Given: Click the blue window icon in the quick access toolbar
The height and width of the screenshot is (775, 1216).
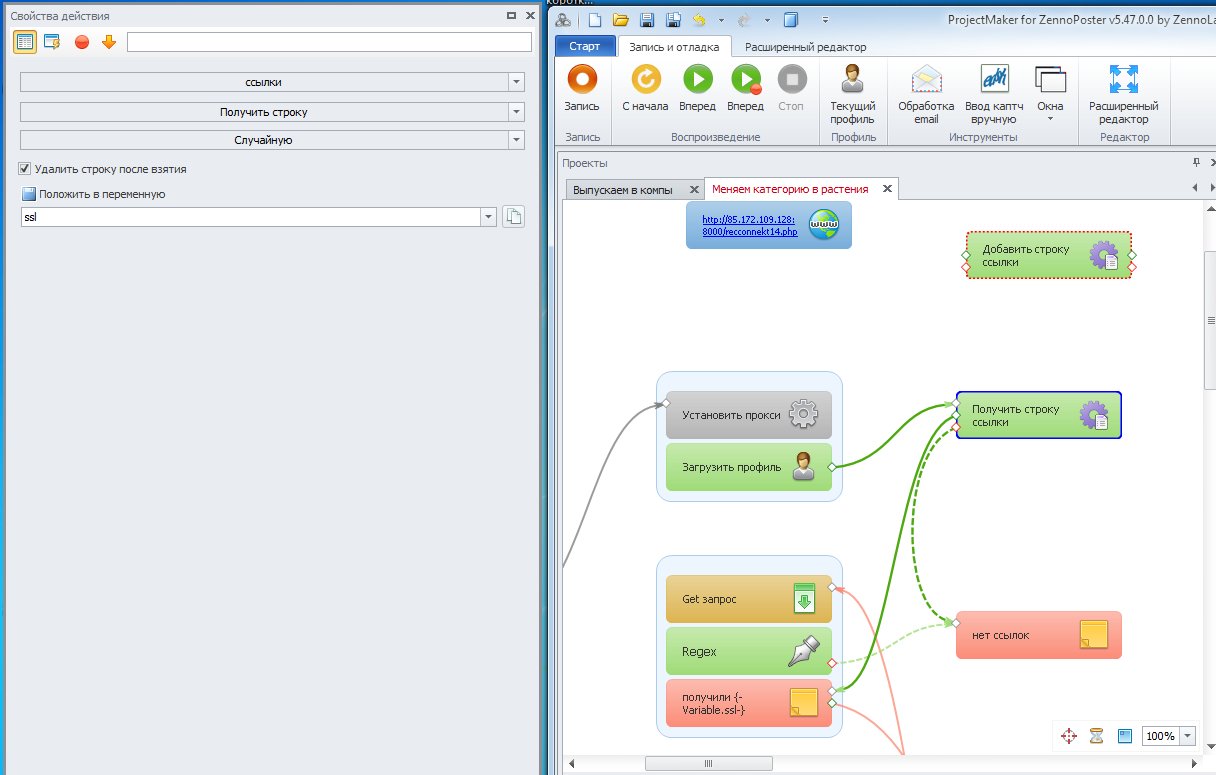Looking at the screenshot, I should (x=791, y=20).
